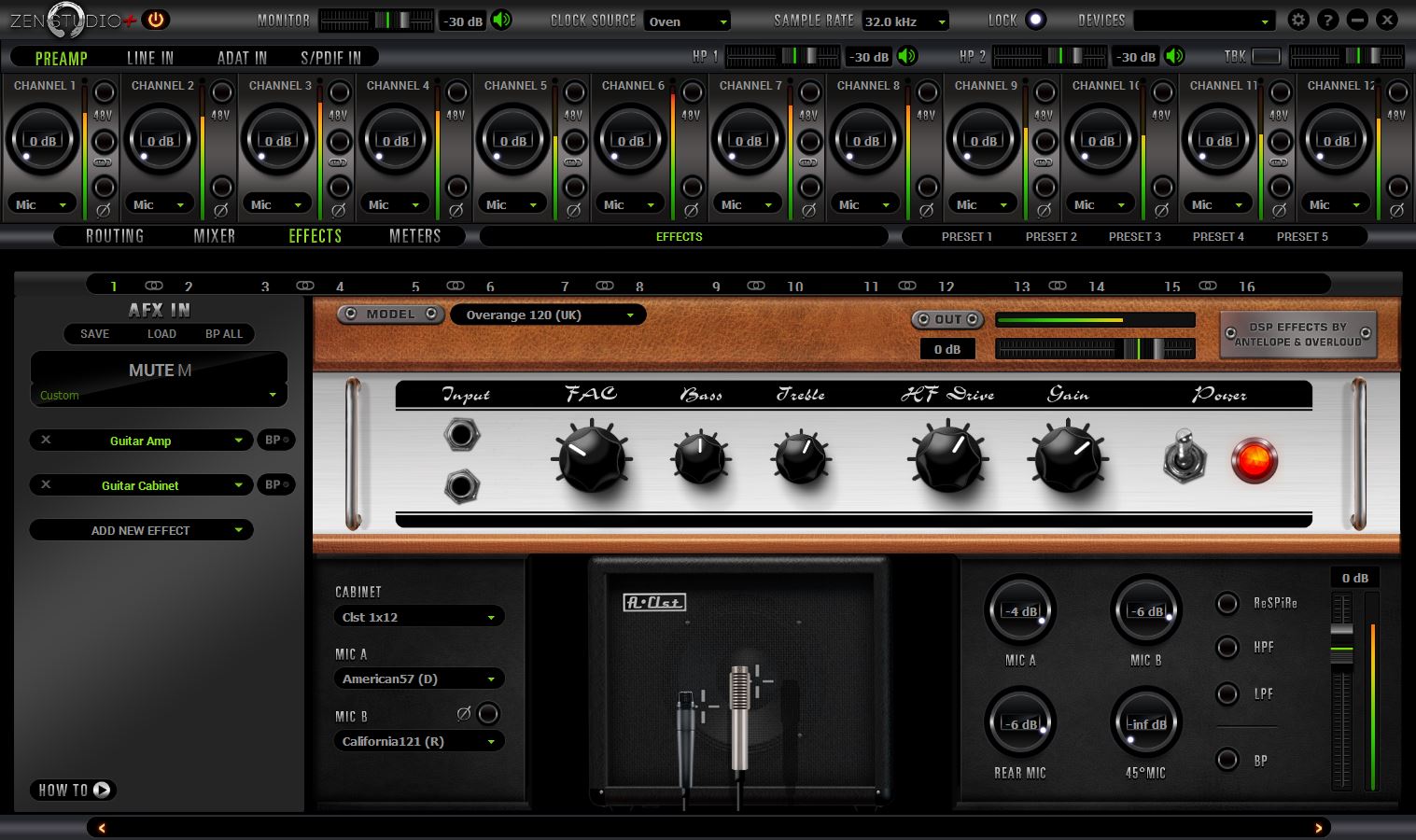Open the amp Model dropdown Overange 120 (UK)

548,315
